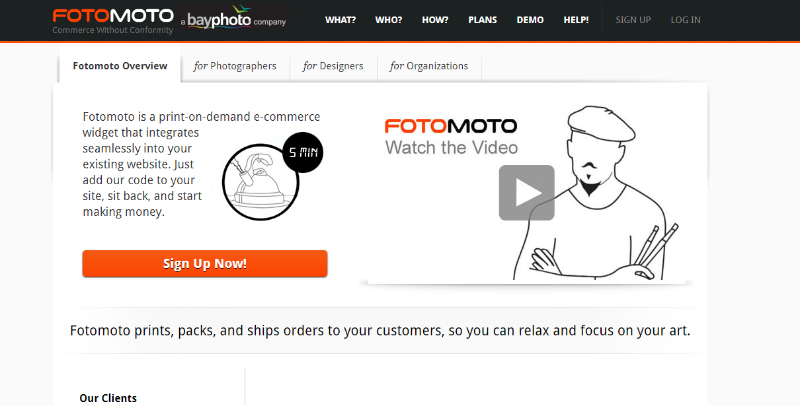Click the bayphoto company logo
Viewport: 800px width, 406px height.
coord(234,19)
